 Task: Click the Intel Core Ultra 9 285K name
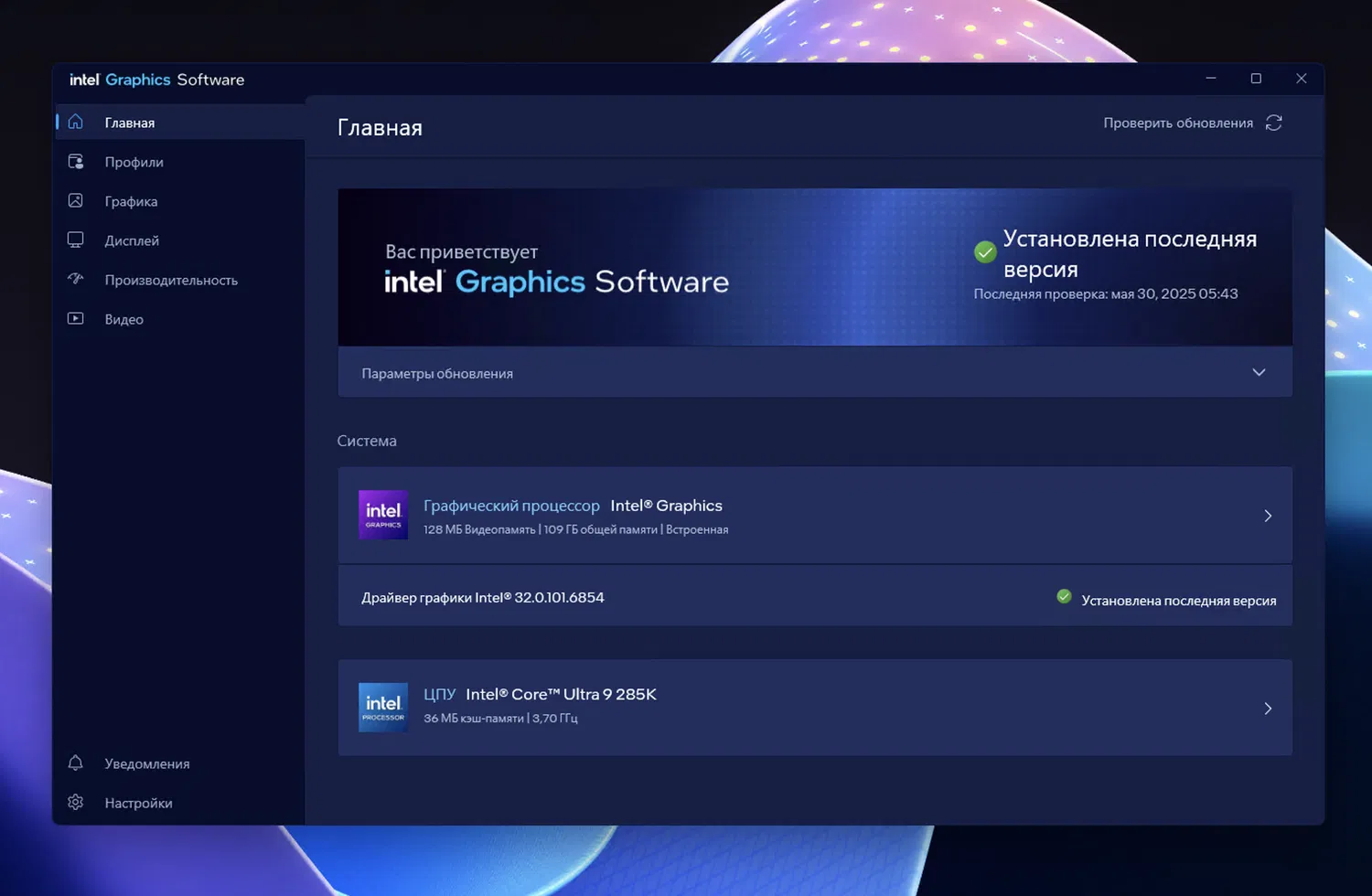click(x=561, y=694)
